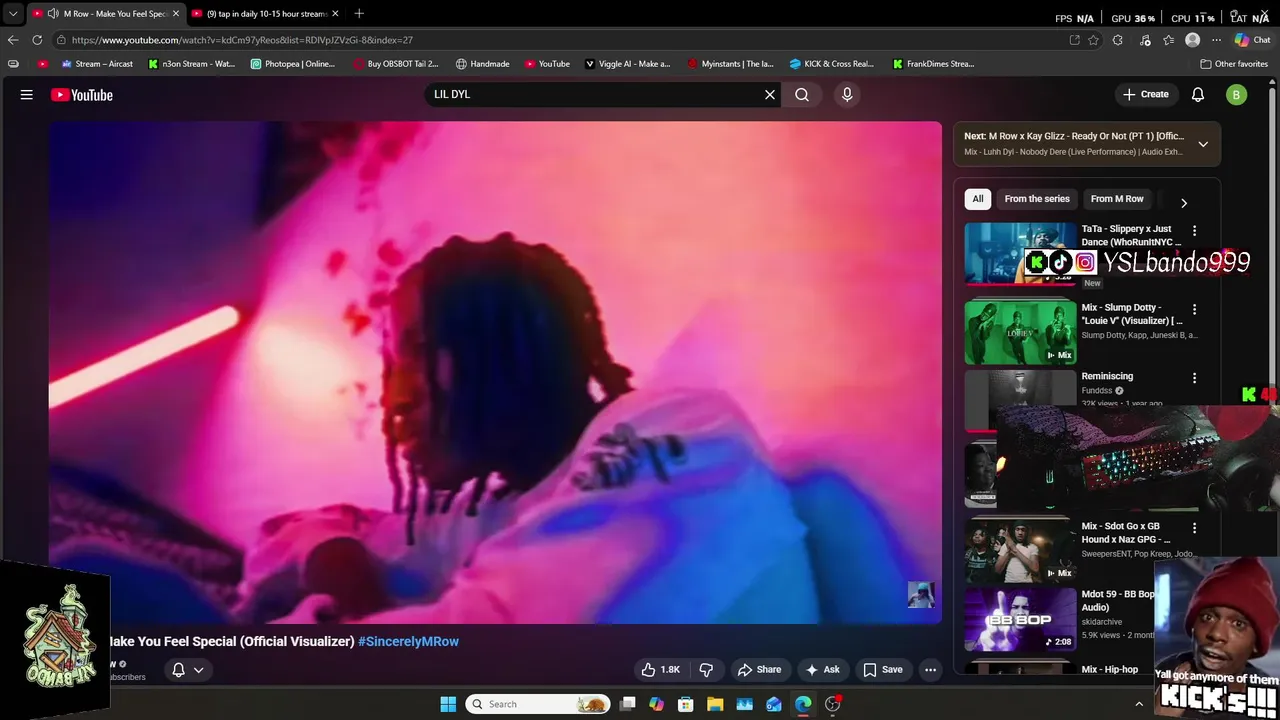Viewport: 1280px width, 720px height.
Task: Save video to playlist
Action: point(883,670)
